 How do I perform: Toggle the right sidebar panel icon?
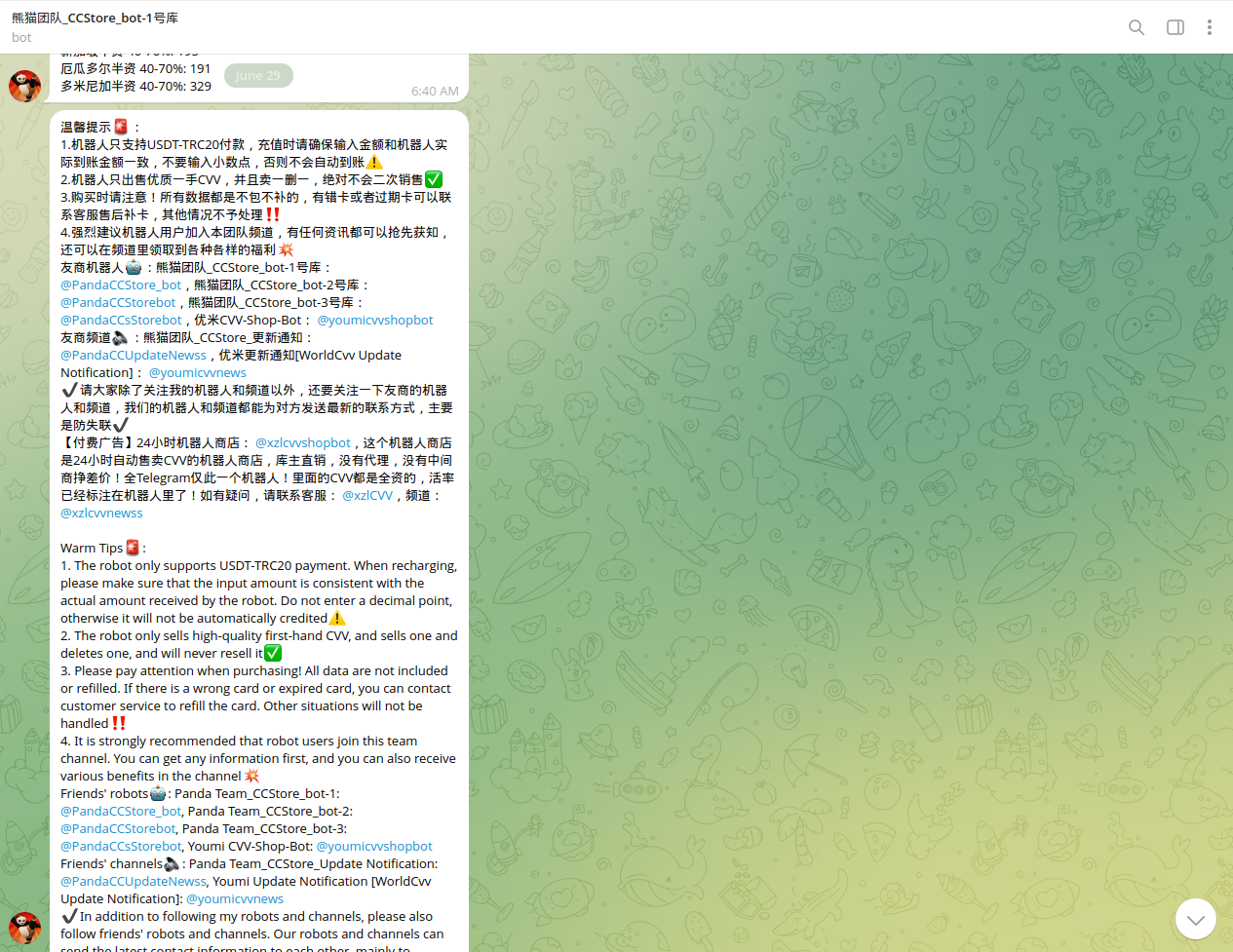click(x=1175, y=27)
